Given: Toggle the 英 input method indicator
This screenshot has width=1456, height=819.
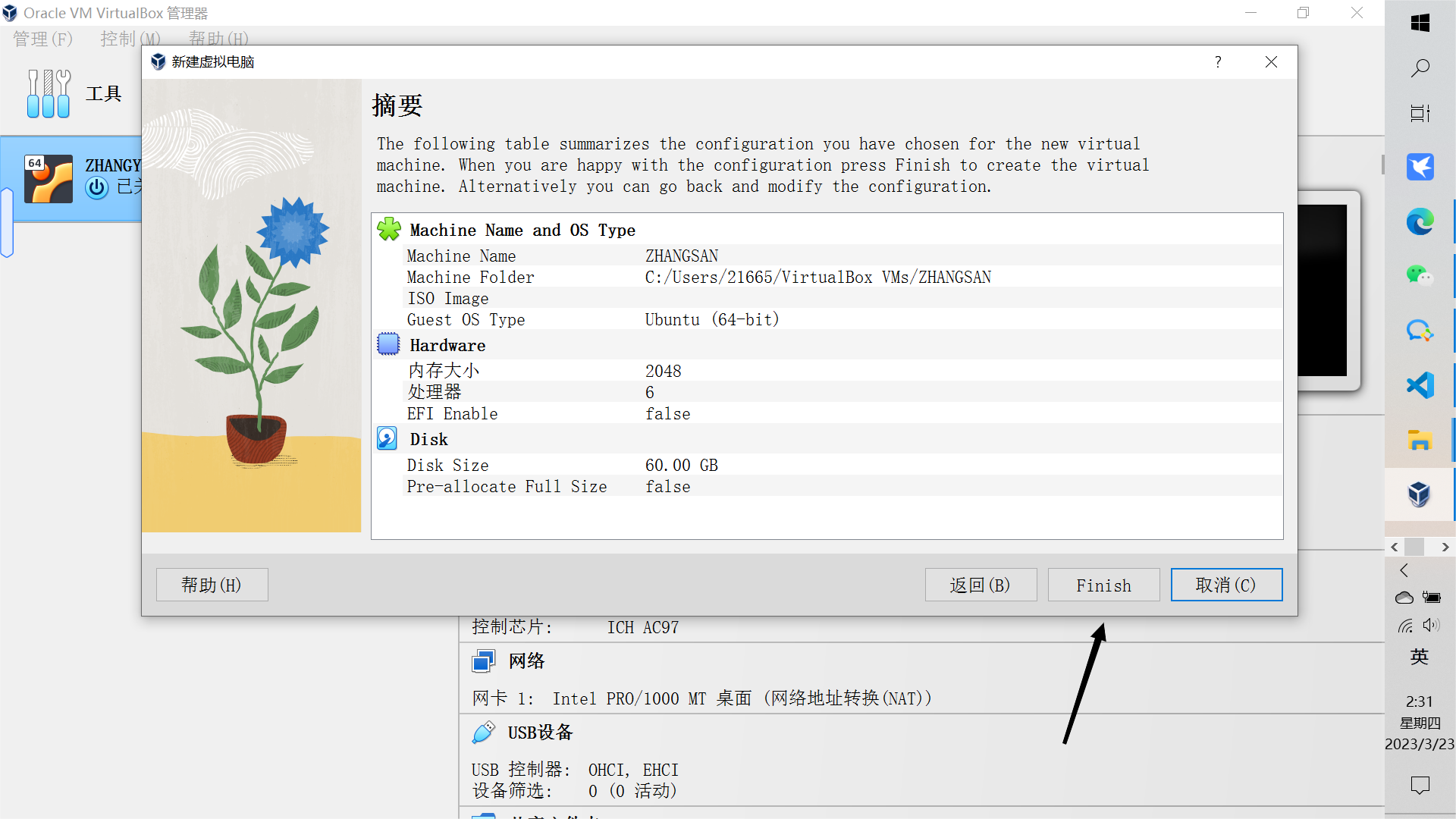Looking at the screenshot, I should (x=1420, y=657).
